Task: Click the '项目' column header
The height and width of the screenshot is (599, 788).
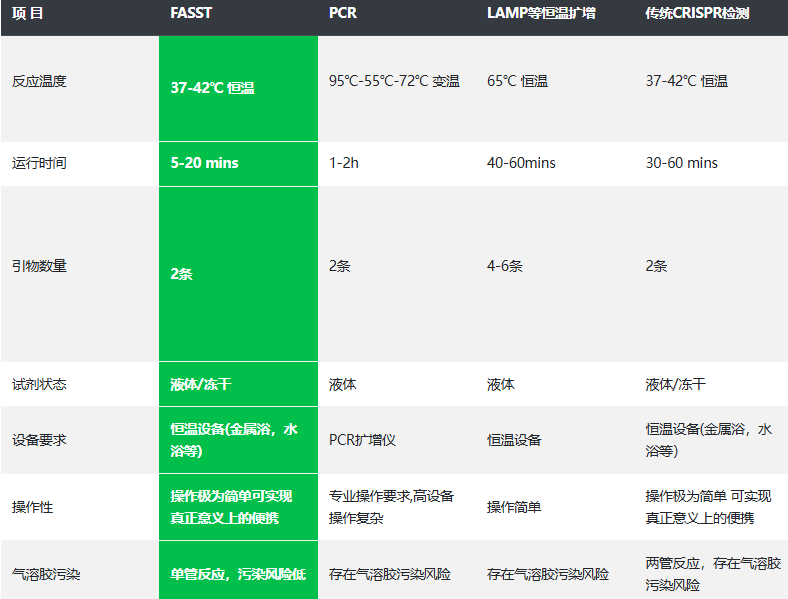Action: coord(28,13)
